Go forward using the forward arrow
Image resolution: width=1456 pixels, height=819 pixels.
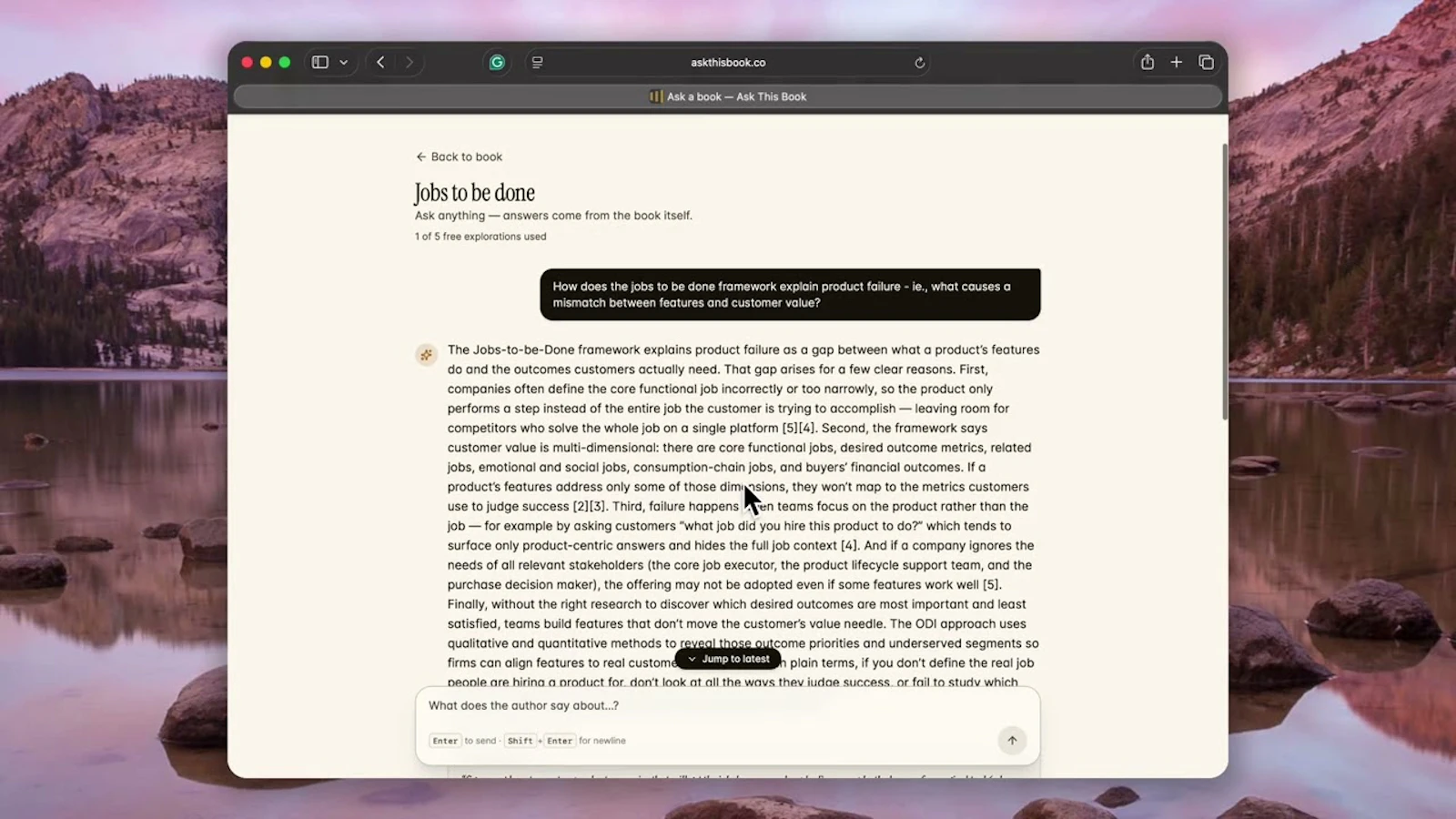click(x=409, y=63)
